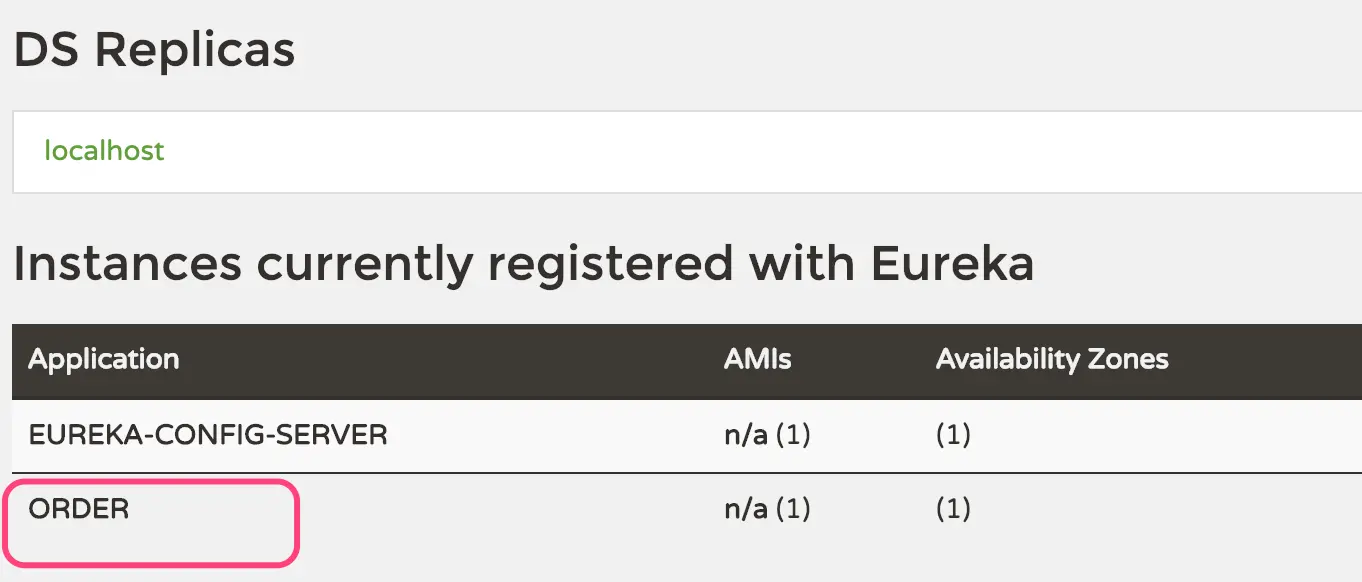The width and height of the screenshot is (1362, 582).
Task: Click AMI count (1) in EUREKA-CONFIG-SERVER row
Action: 792,436
